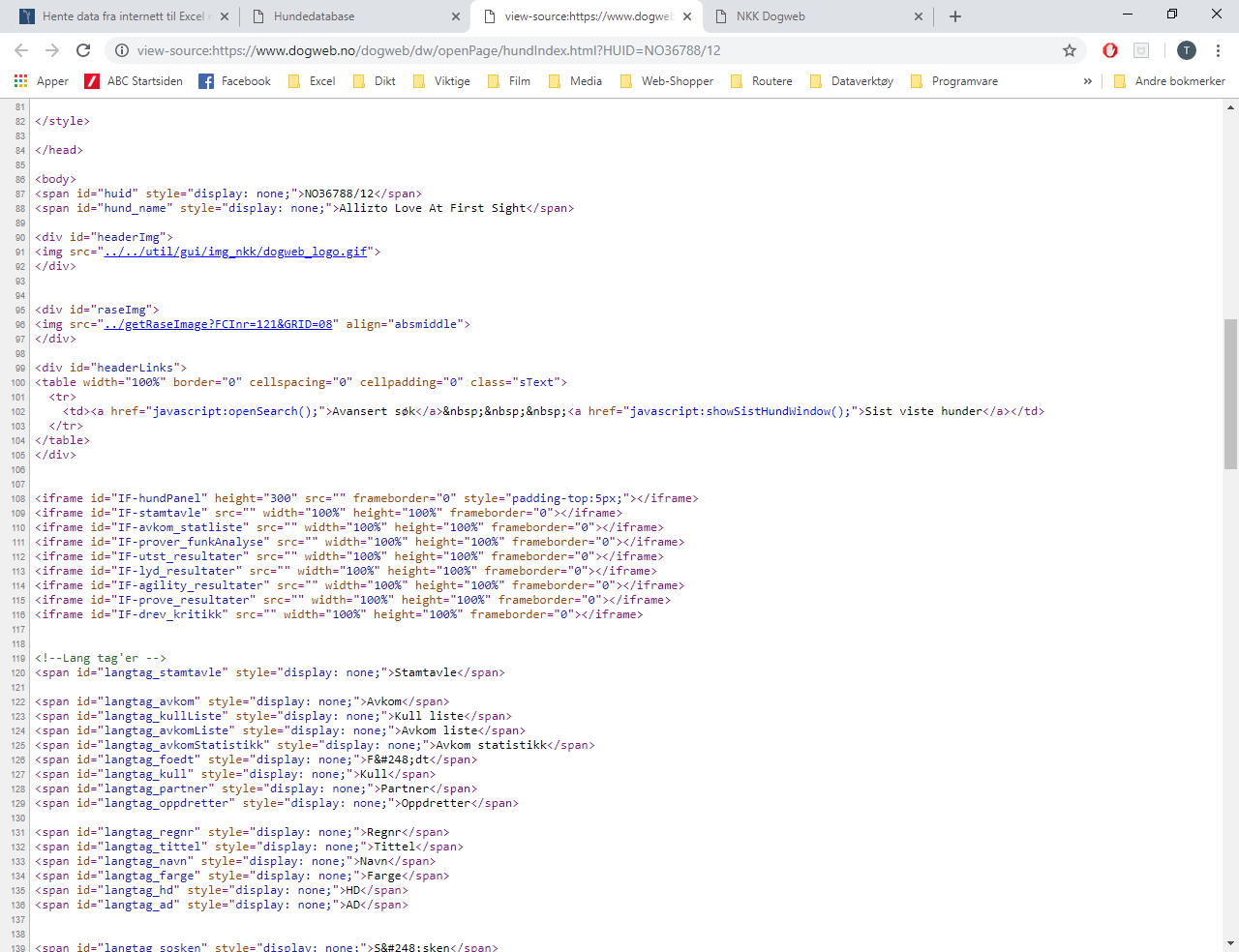The image size is (1239, 952).
Task: Open the Apper apps shortcut
Action: tap(42, 81)
